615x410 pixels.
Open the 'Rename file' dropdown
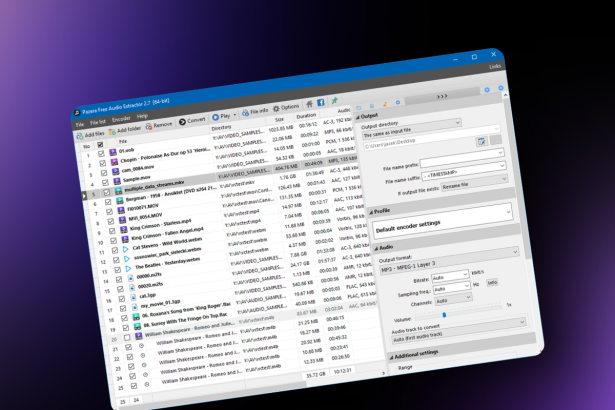(x=475, y=182)
